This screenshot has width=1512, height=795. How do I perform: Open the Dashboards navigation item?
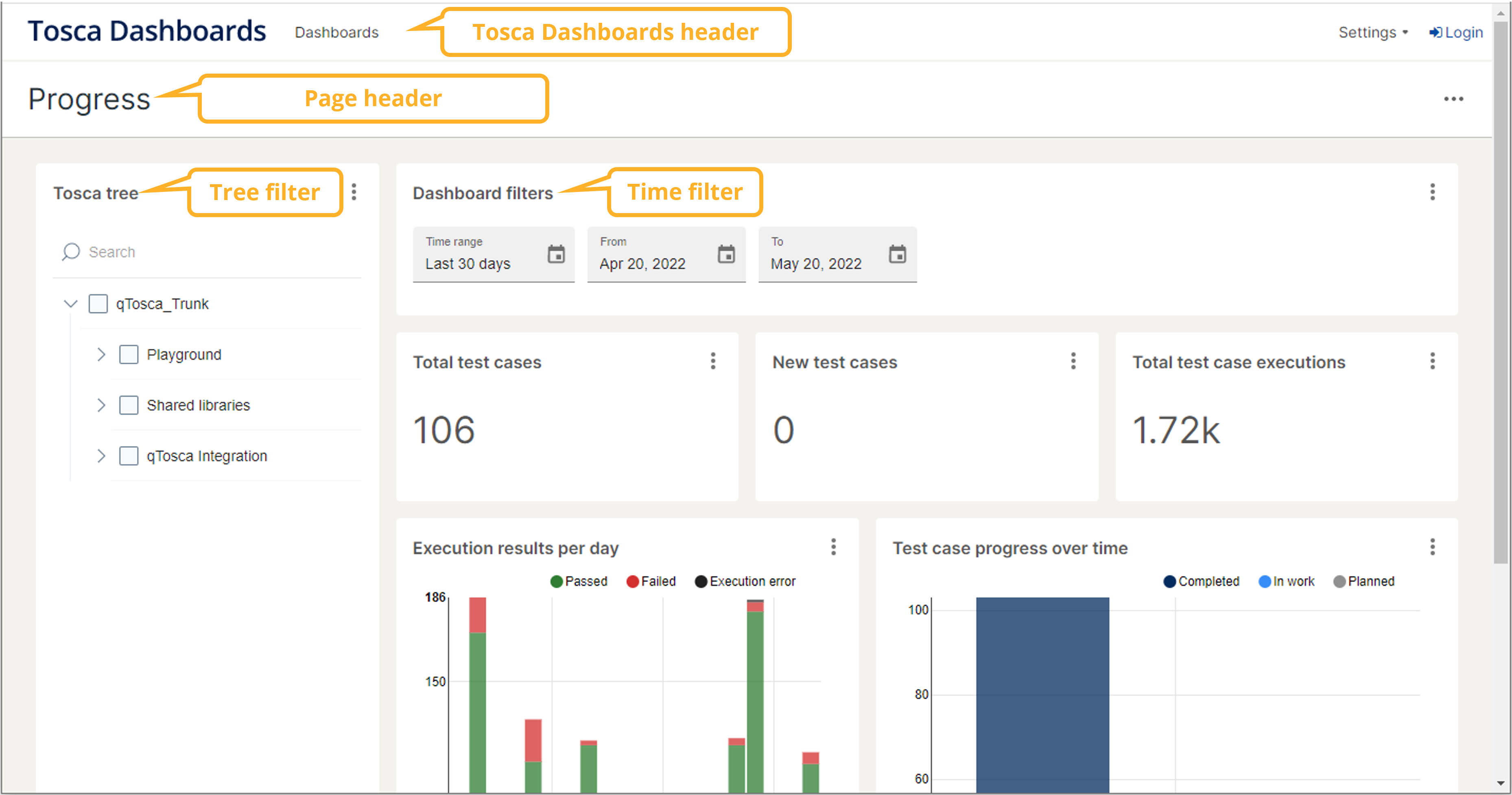click(336, 32)
